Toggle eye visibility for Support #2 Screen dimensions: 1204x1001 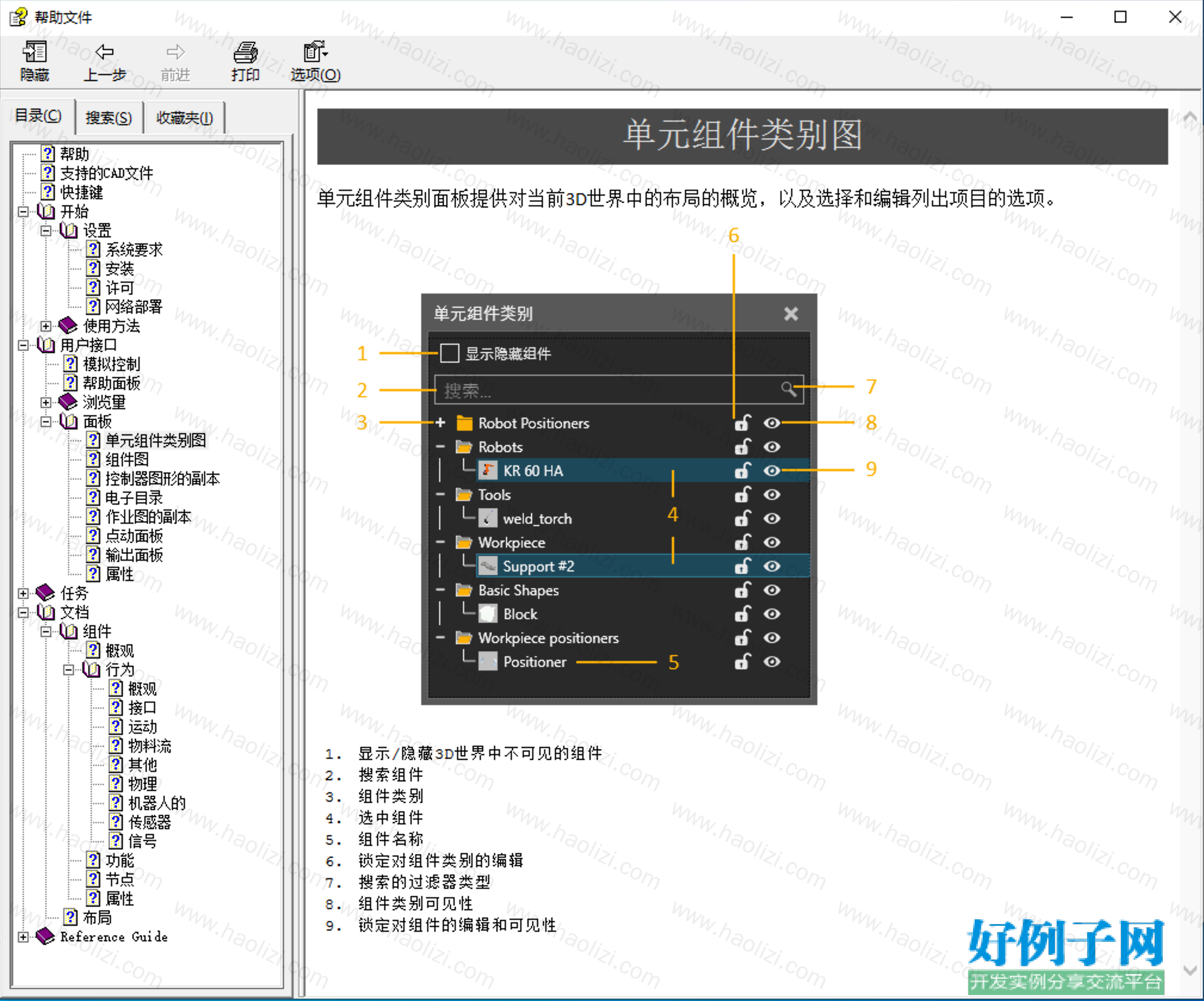pyautogui.click(x=771, y=566)
